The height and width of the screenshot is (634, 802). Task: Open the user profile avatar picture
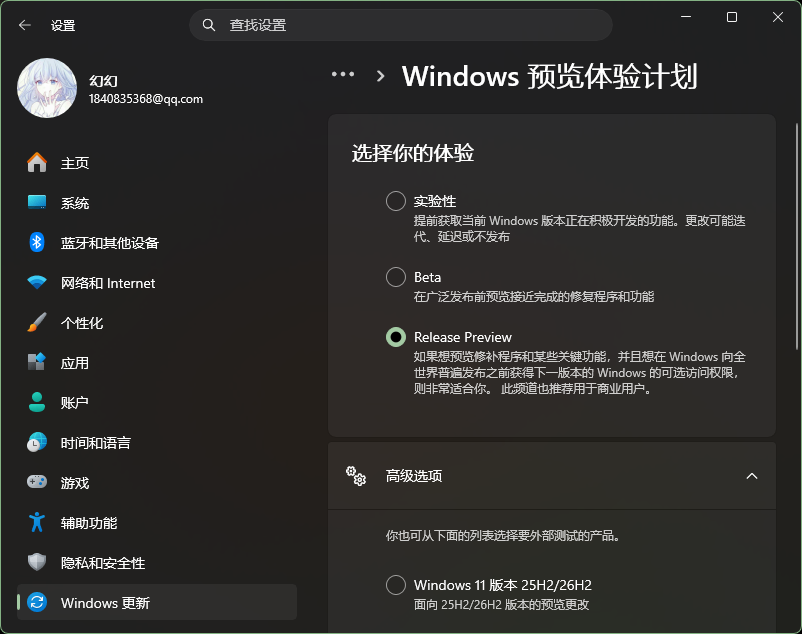47,88
